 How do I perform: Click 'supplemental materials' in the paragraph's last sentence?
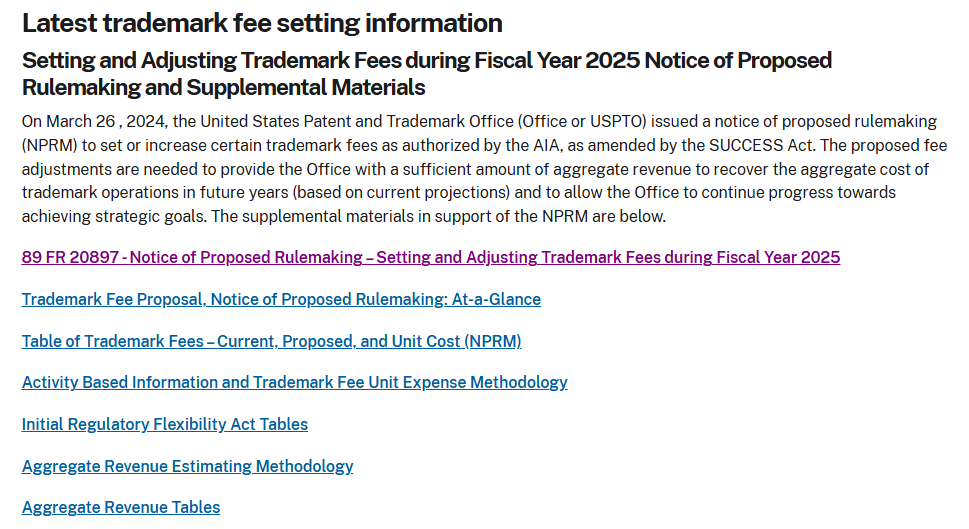click(x=328, y=216)
